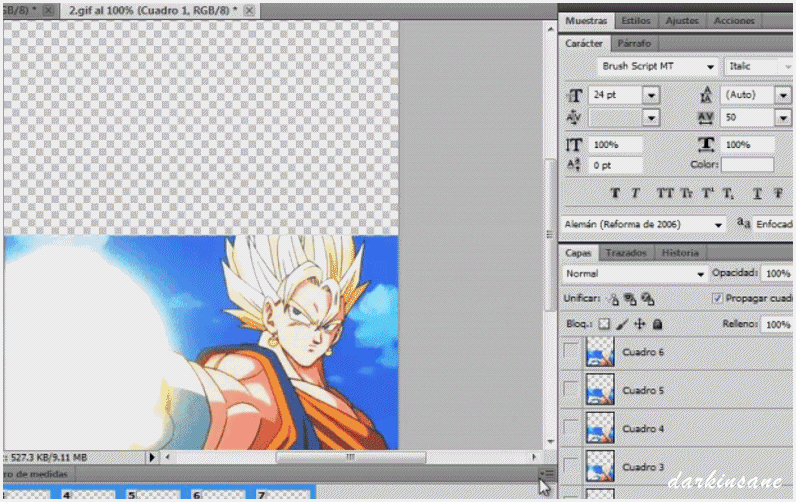The image size is (796, 502).
Task: Toggle Faux Bold text style
Action: [615, 193]
